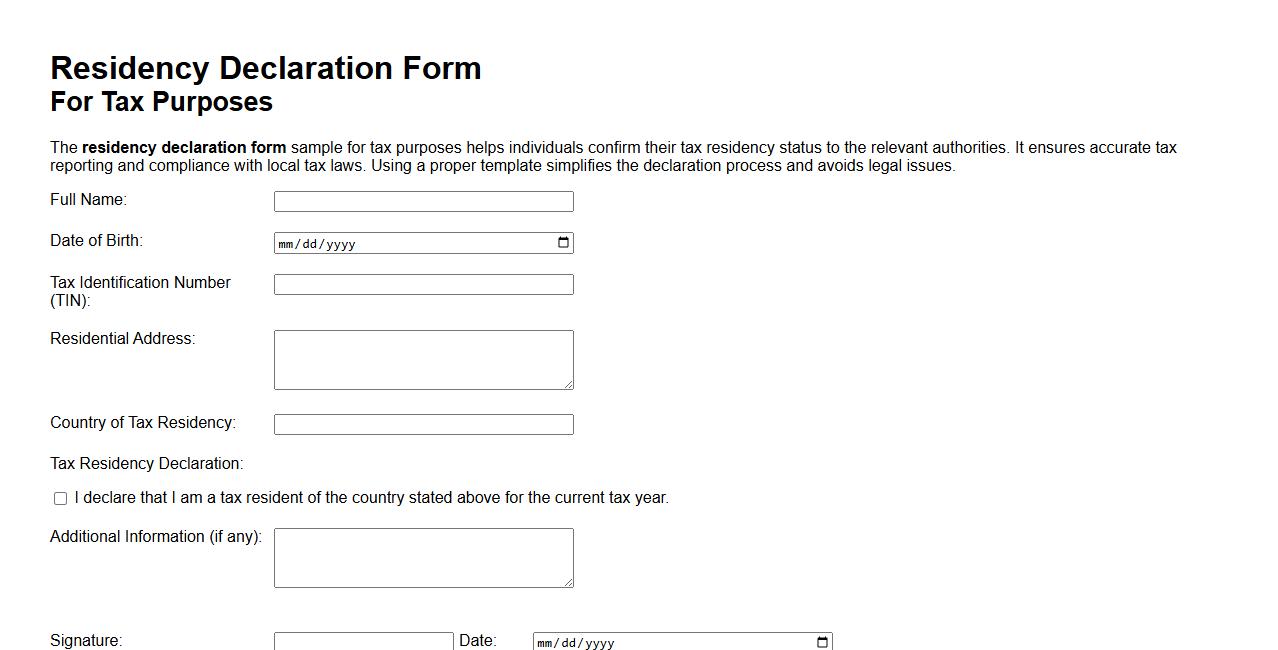
Task: Open the Date of Birth calendar picker
Action: tap(563, 242)
